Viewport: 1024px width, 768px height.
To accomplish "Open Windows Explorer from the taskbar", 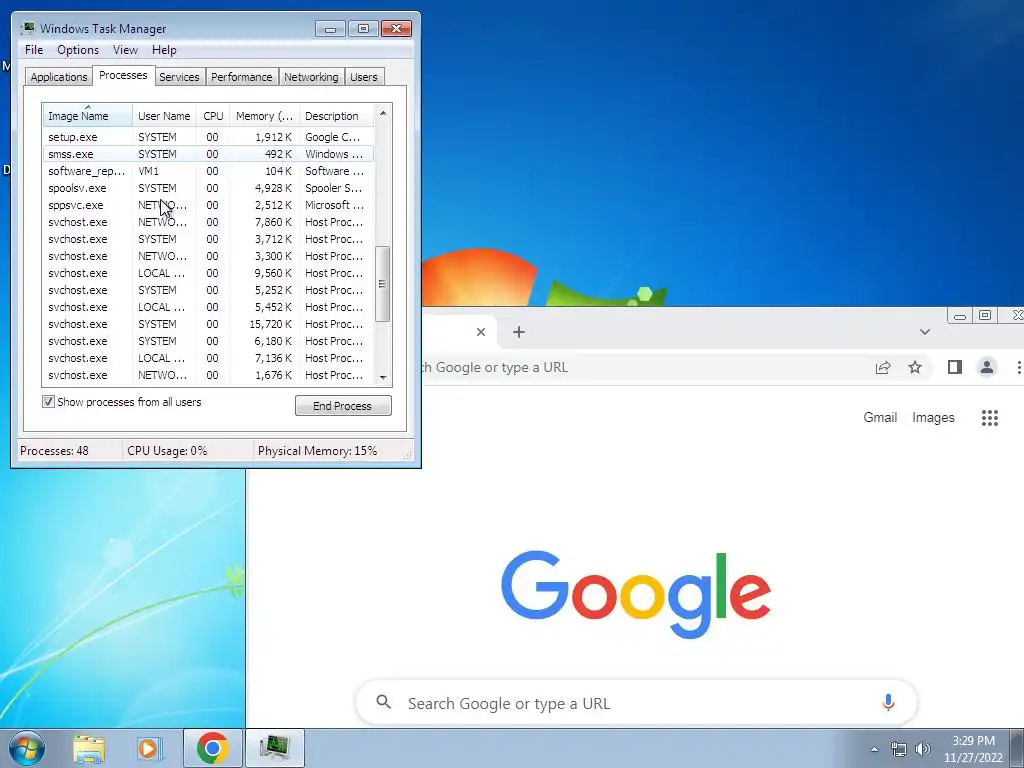I will coord(89,748).
